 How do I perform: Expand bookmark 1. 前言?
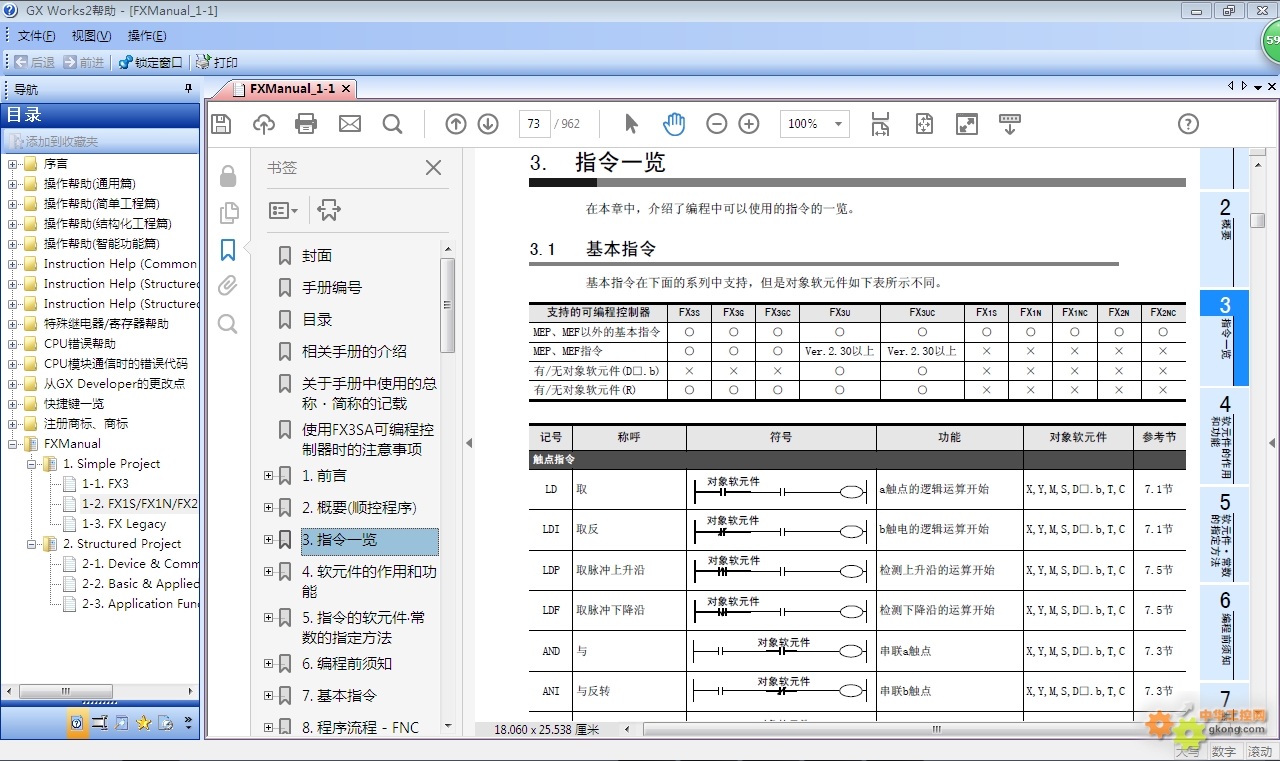268,476
